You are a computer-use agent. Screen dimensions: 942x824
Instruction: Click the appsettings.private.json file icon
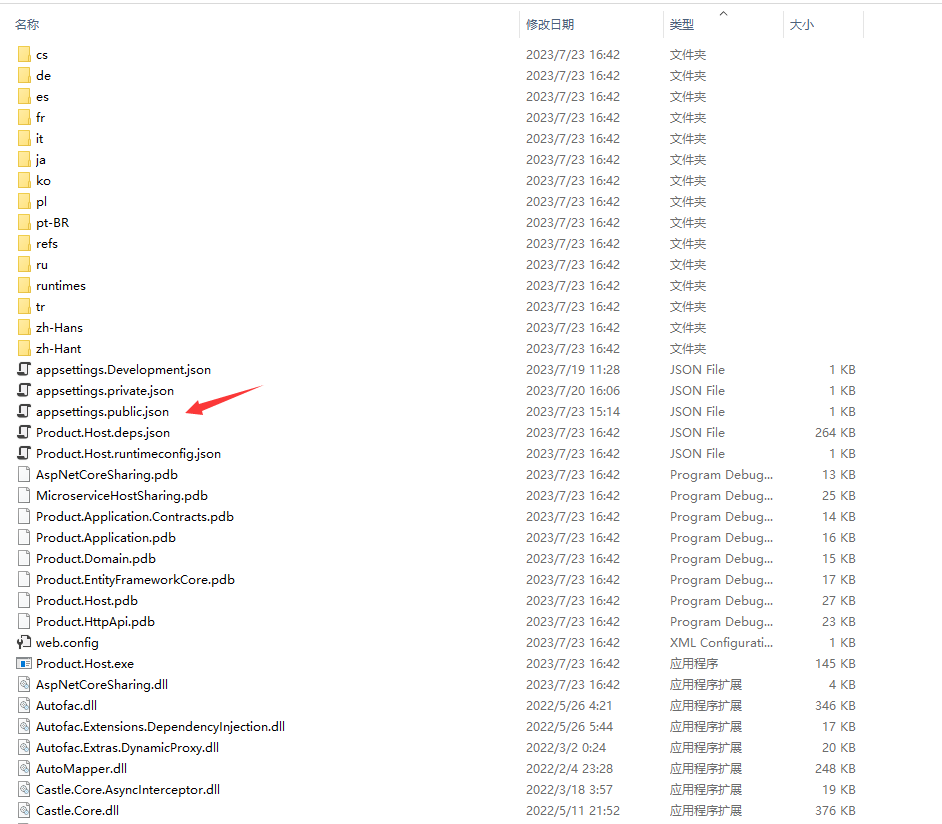[x=24, y=390]
